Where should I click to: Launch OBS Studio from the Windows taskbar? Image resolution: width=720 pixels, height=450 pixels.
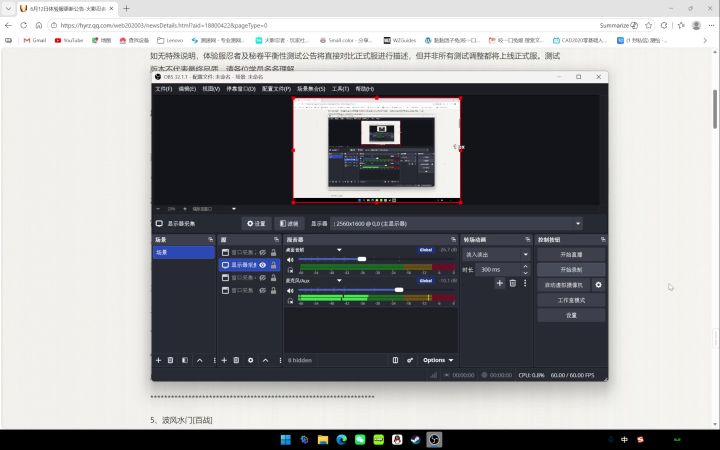click(434, 440)
